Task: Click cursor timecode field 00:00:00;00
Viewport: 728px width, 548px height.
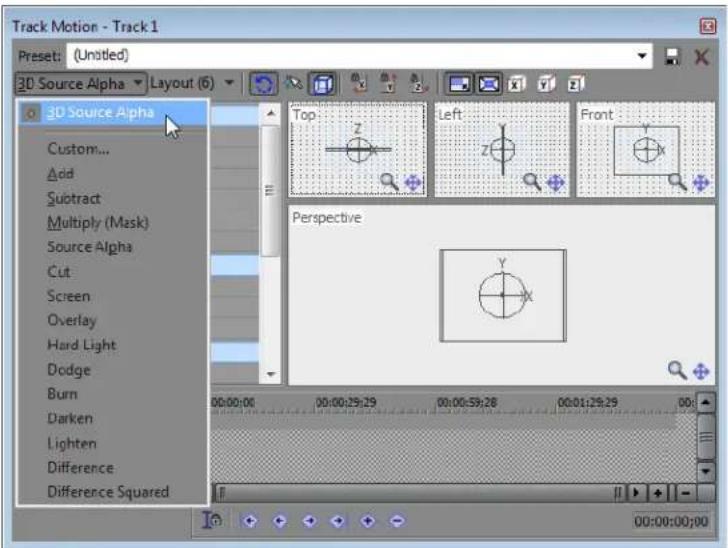Action: (x=671, y=522)
